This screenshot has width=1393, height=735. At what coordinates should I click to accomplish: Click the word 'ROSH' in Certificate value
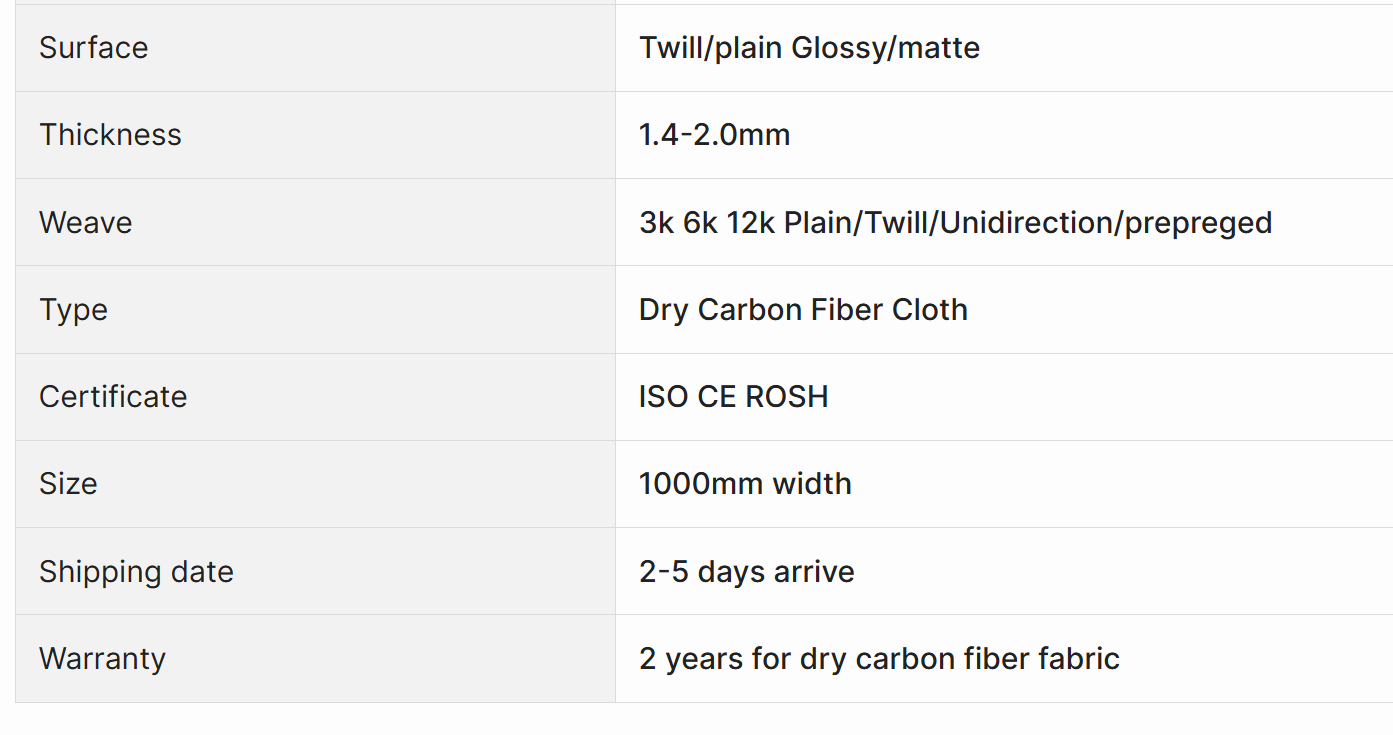pyautogui.click(x=787, y=397)
